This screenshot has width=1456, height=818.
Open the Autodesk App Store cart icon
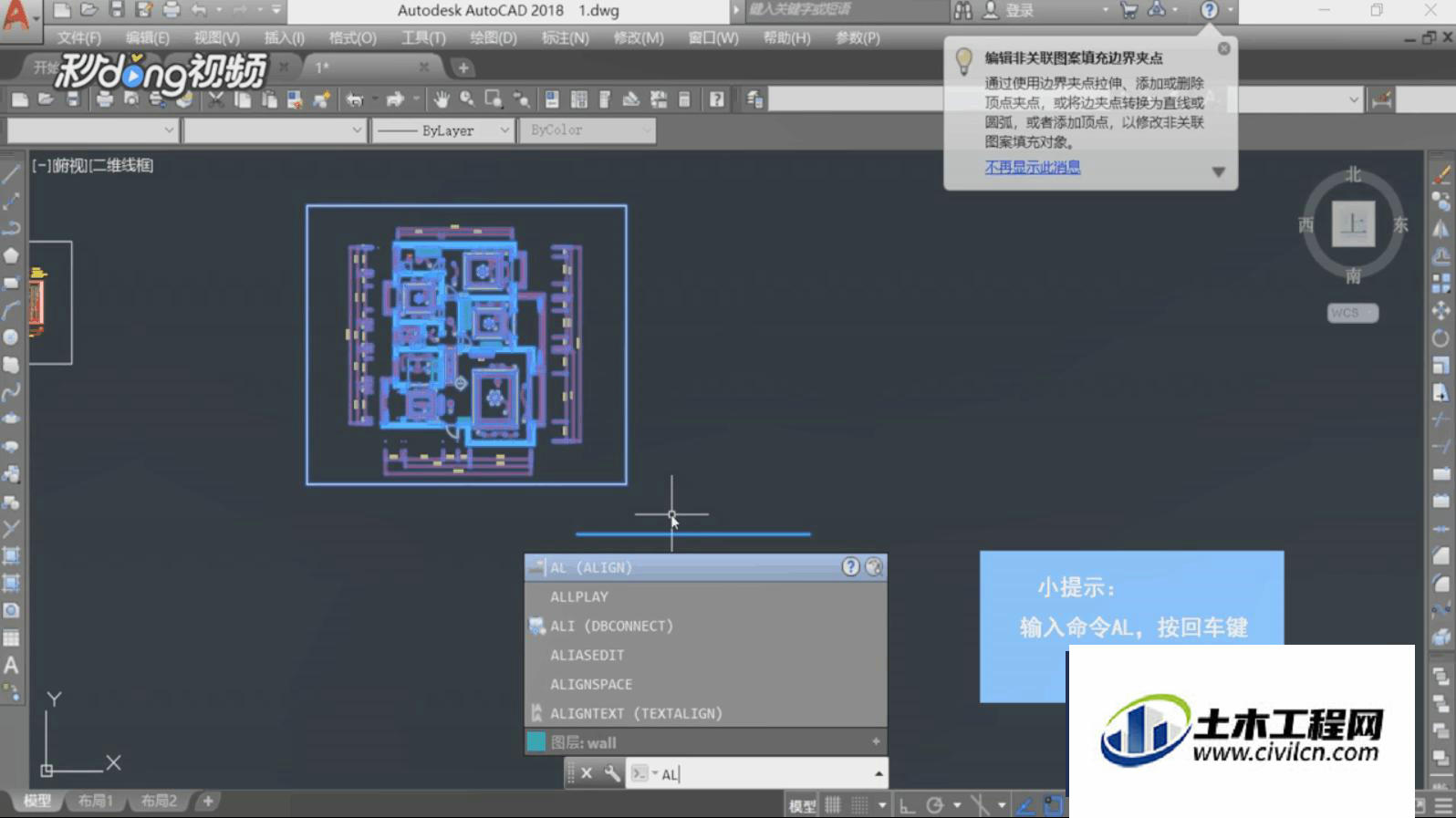pyautogui.click(x=1129, y=10)
